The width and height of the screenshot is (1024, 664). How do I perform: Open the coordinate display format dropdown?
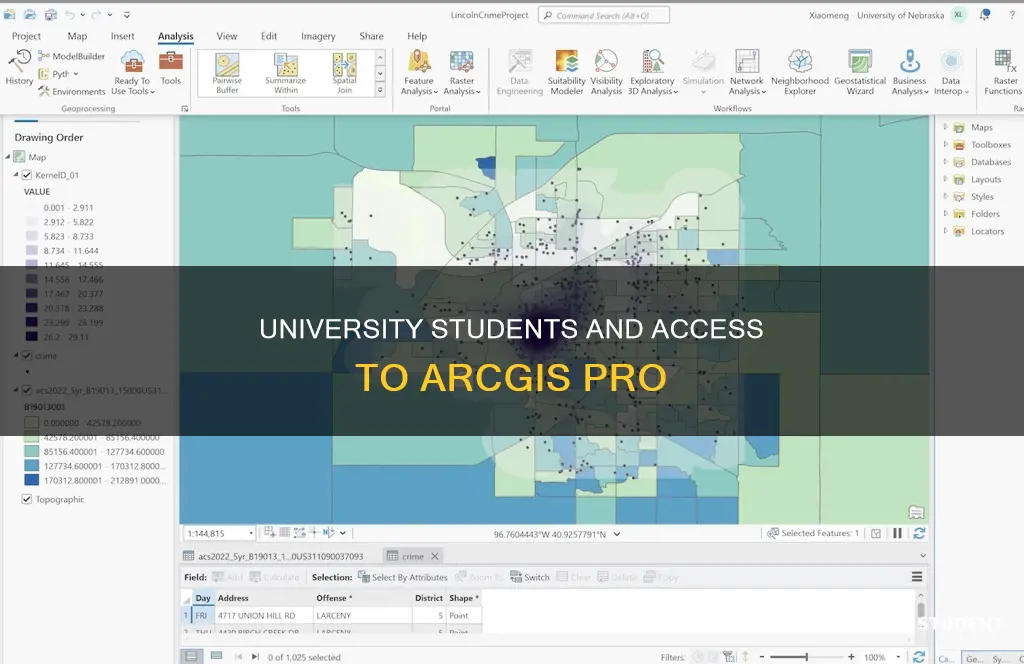point(616,534)
